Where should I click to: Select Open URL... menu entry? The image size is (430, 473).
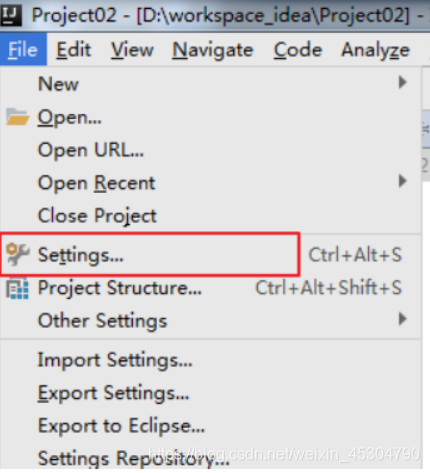point(211,150)
